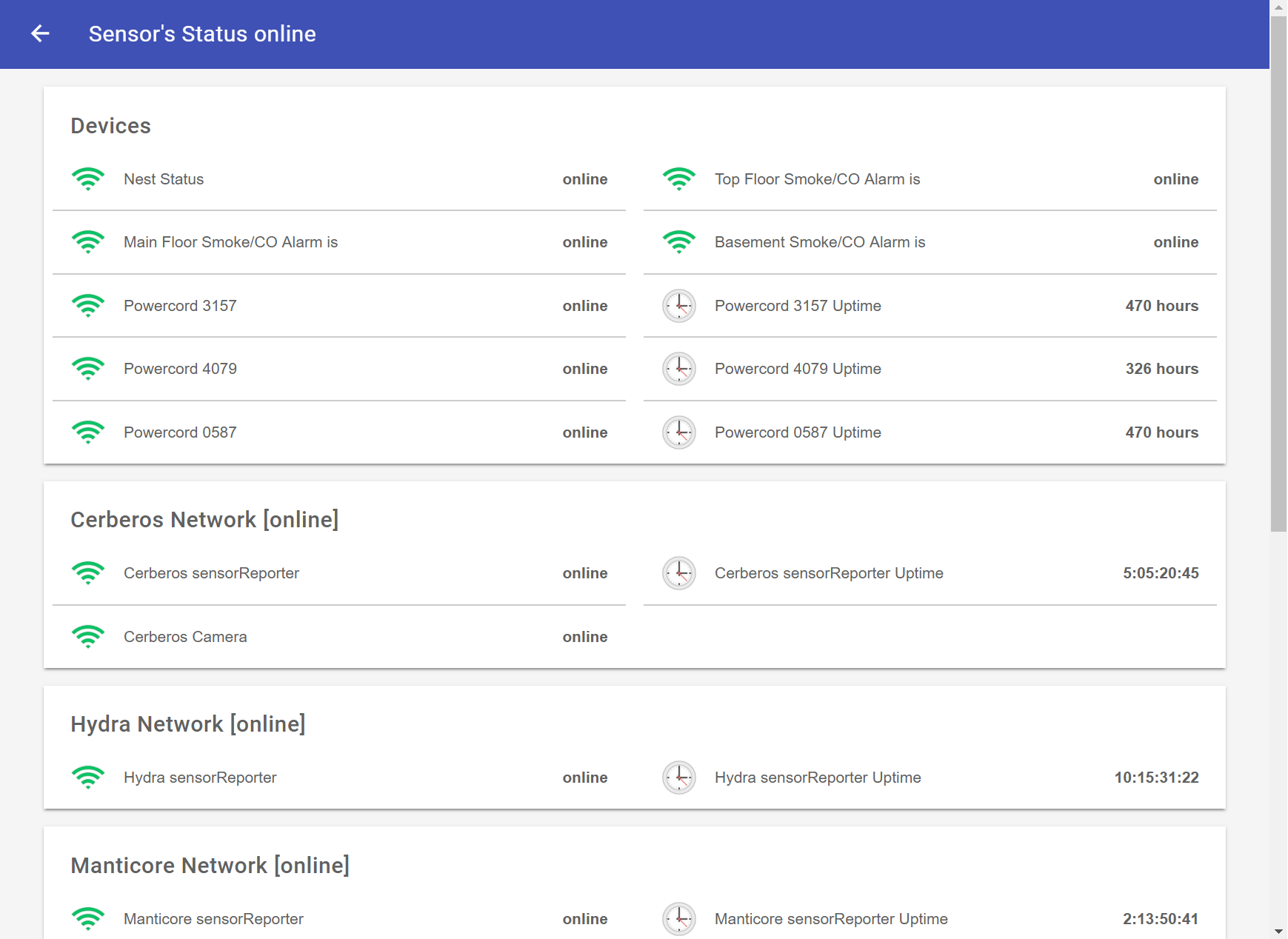Viewport: 1288px width, 939px height.
Task: Click the Powercord 3157 Uptime clock icon
Action: (x=678, y=306)
